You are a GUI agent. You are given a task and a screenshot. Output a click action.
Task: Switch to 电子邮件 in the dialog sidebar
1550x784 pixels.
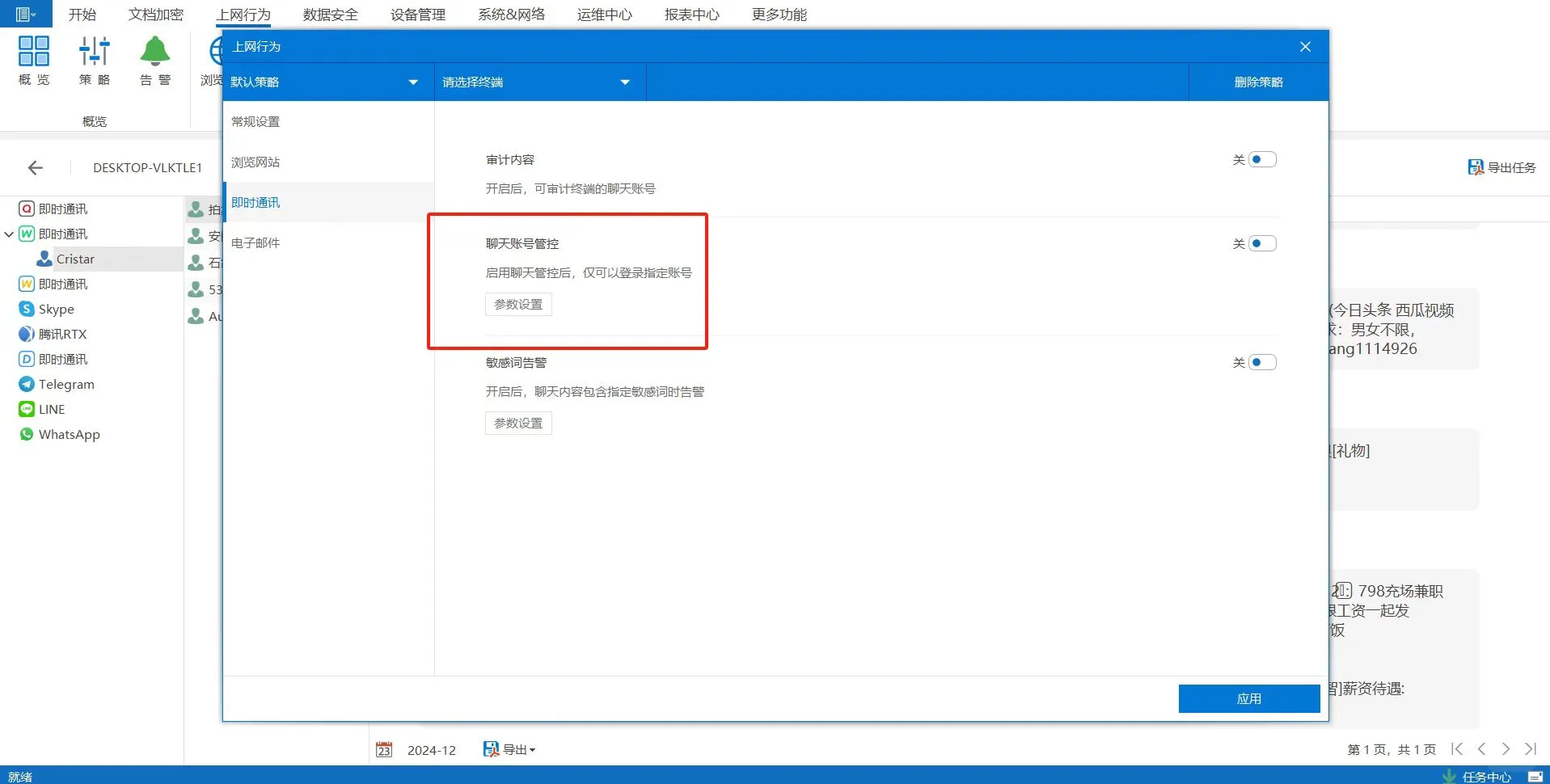coord(328,242)
